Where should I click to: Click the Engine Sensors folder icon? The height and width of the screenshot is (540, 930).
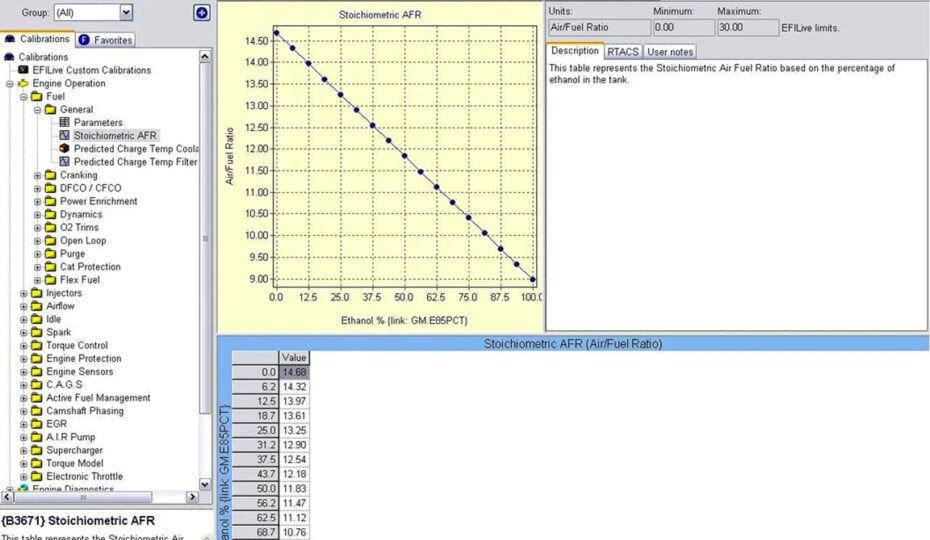[x=37, y=371]
